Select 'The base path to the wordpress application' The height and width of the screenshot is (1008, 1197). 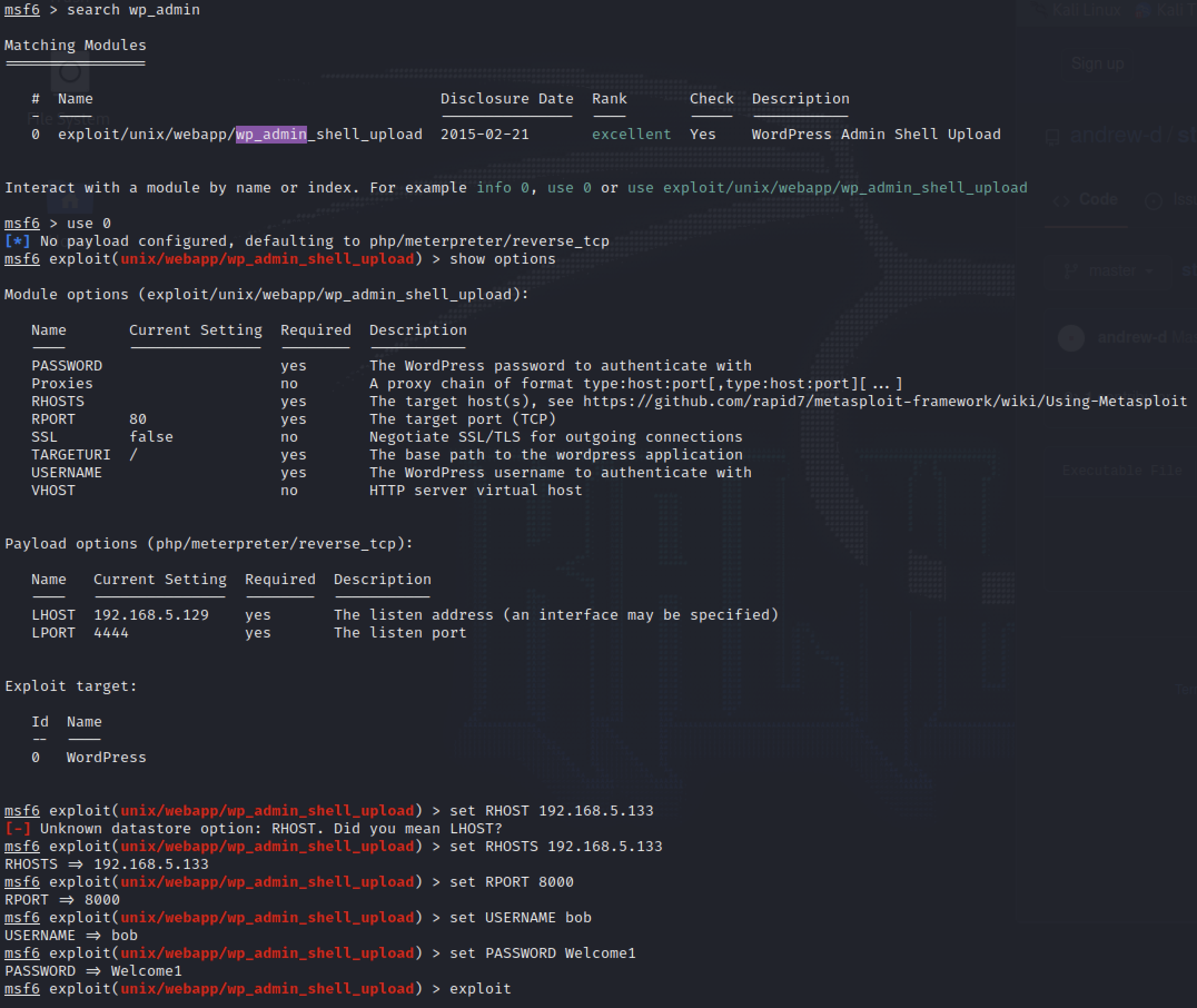pos(555,455)
